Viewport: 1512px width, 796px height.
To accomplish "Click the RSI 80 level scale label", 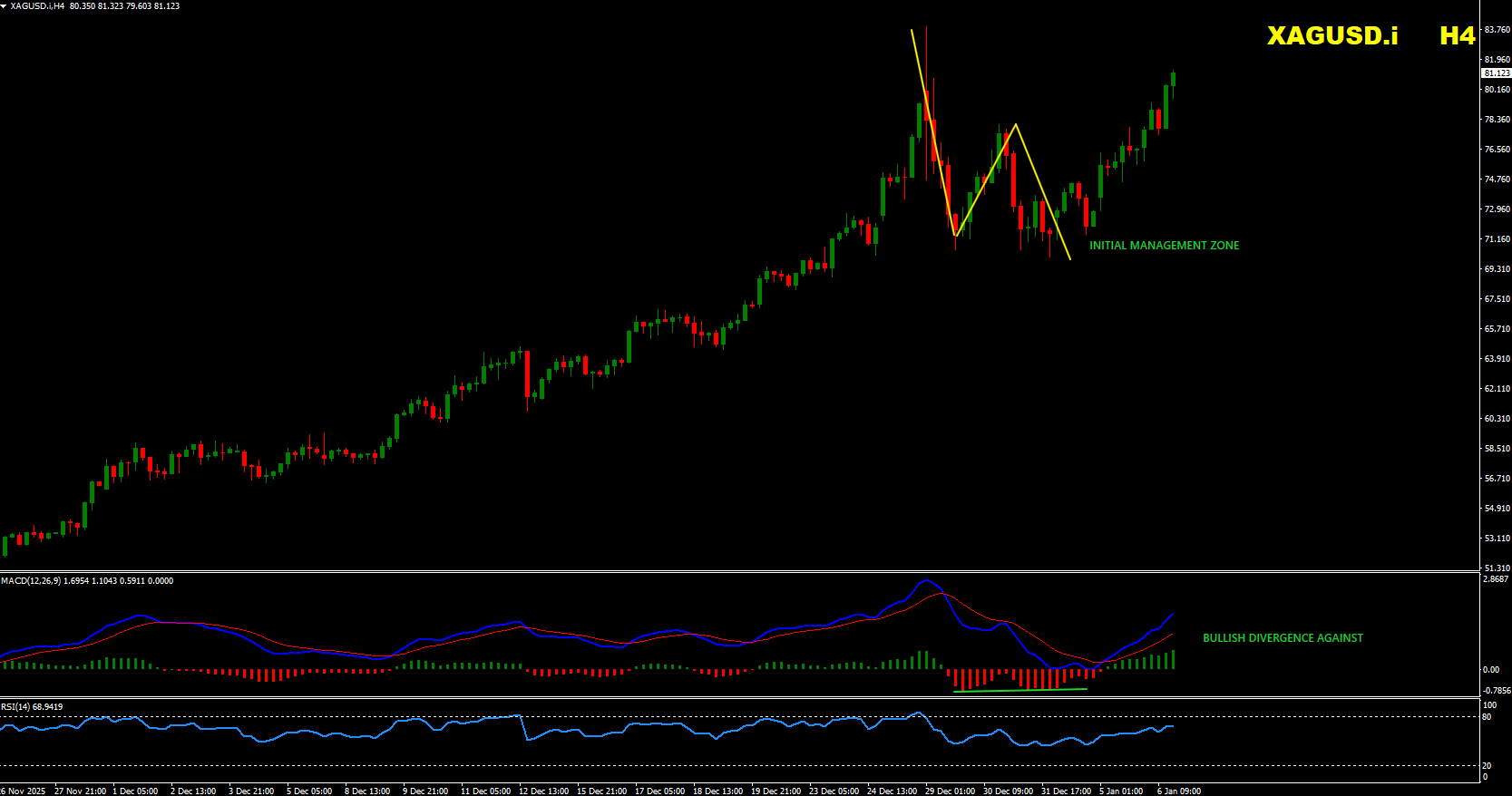I will [1487, 717].
